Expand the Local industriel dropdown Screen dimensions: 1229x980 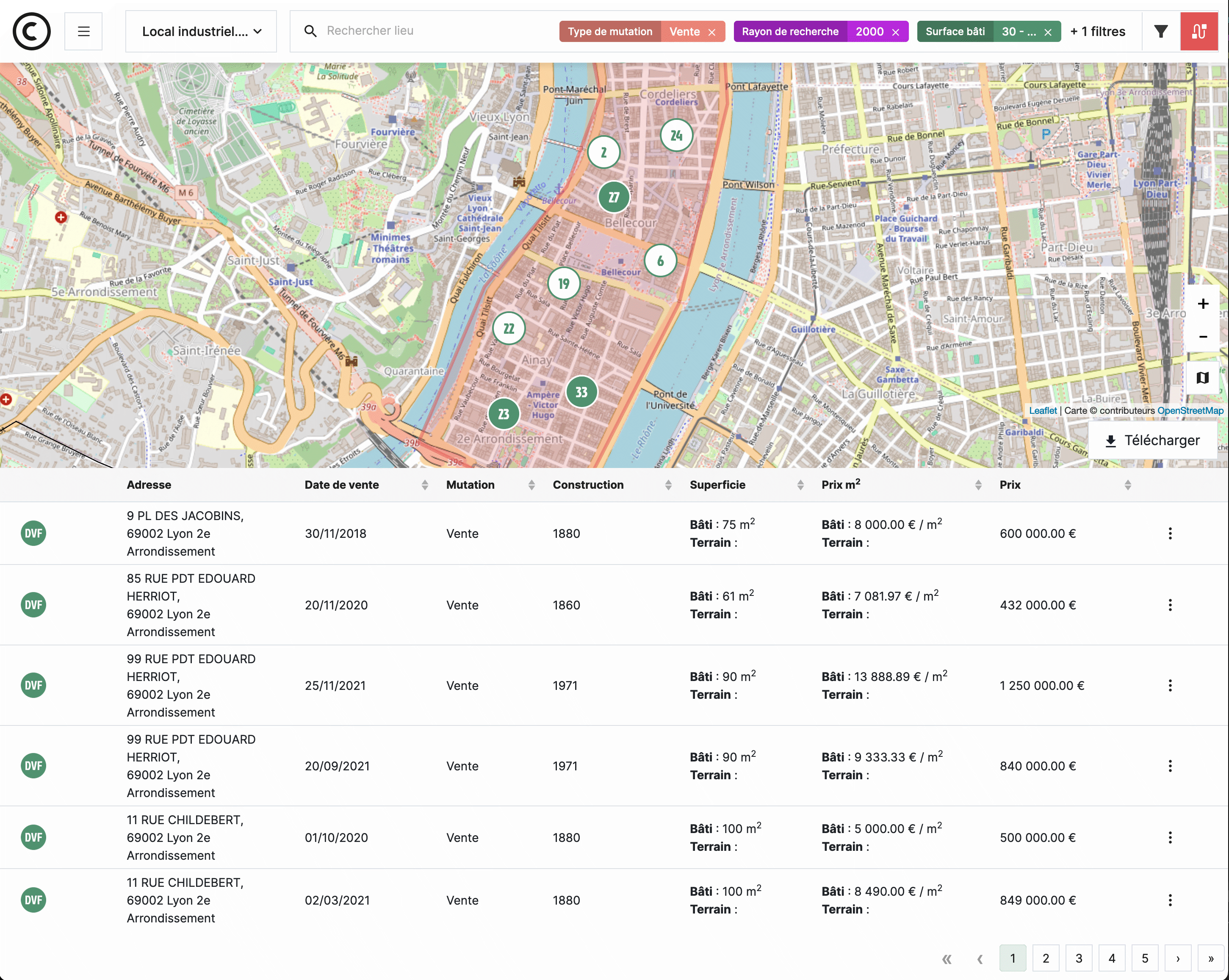[x=201, y=31]
